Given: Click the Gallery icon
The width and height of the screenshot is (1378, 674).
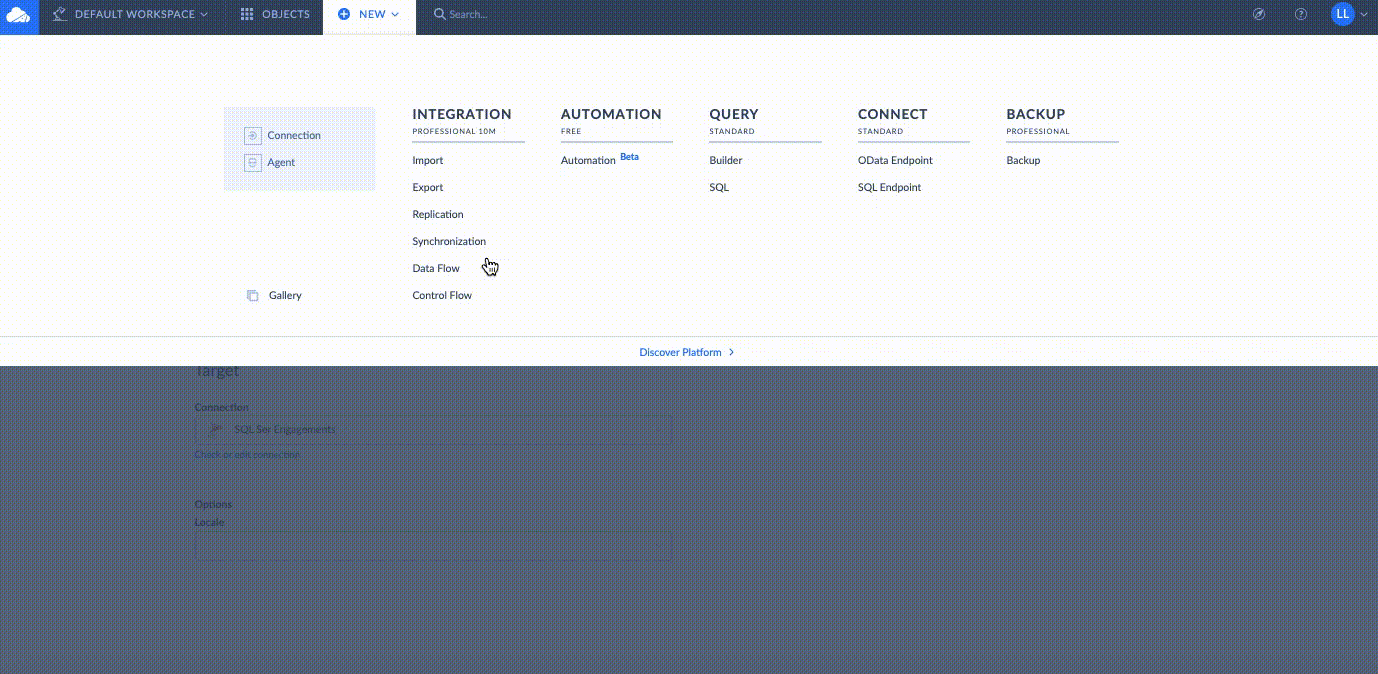Looking at the screenshot, I should point(253,295).
